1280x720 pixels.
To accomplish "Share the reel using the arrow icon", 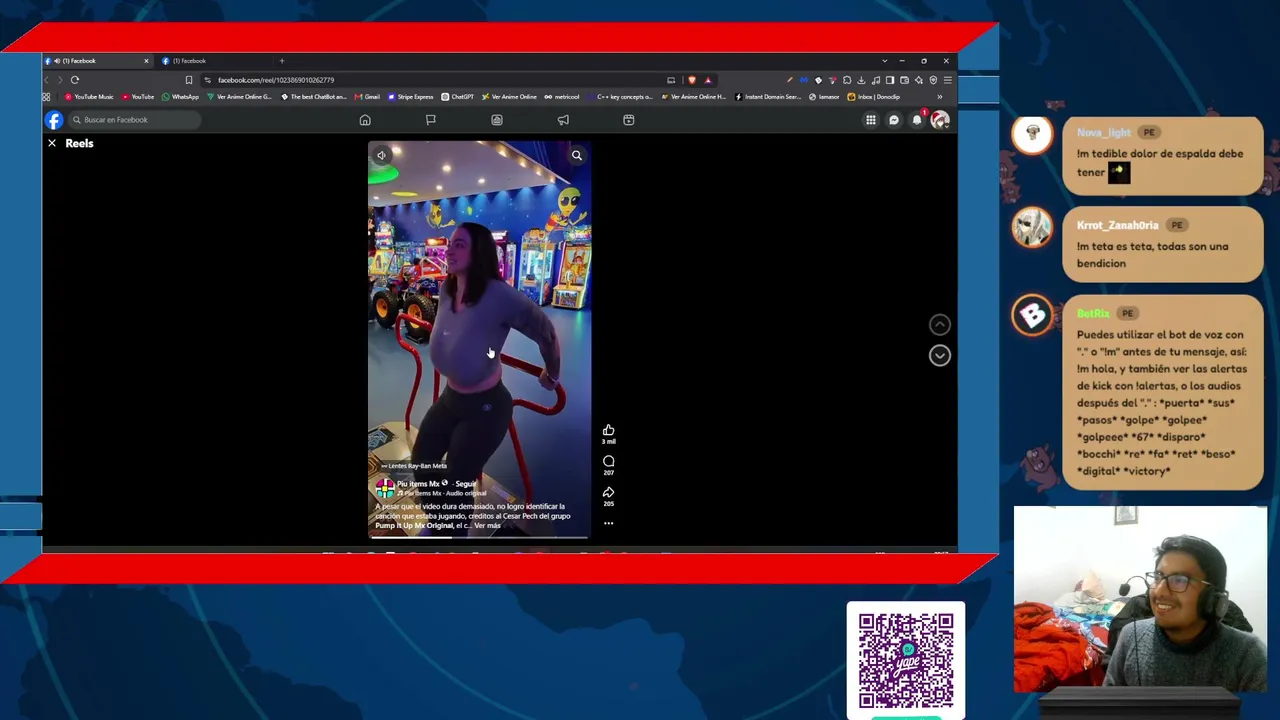I will click(x=608, y=492).
